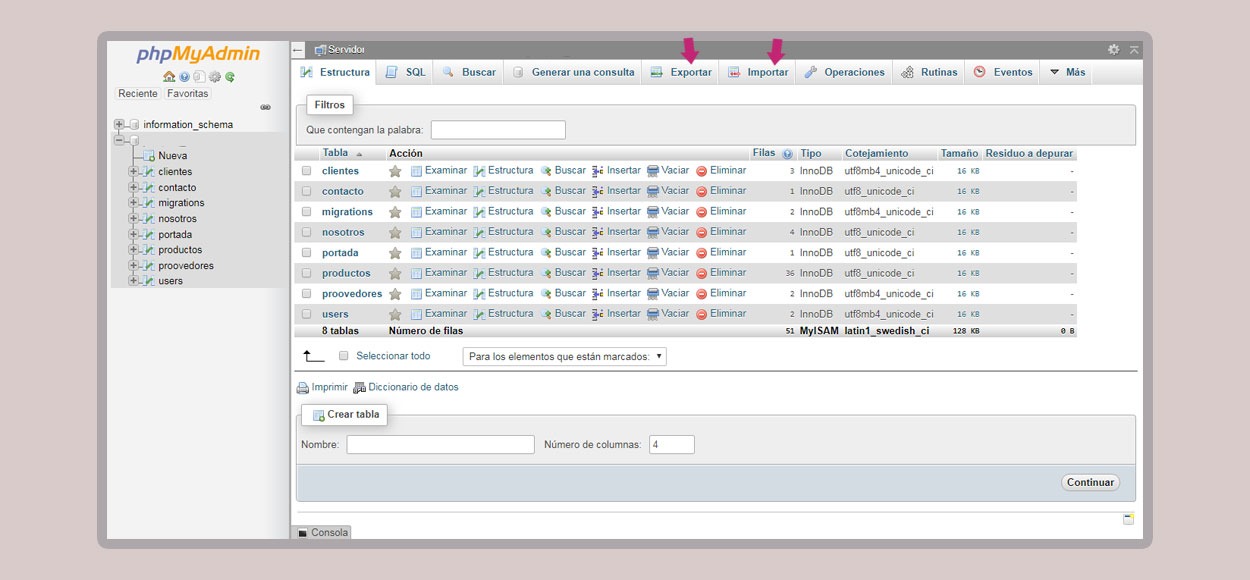
Task: Click Examinar for the clientes table
Action: (x=439, y=171)
